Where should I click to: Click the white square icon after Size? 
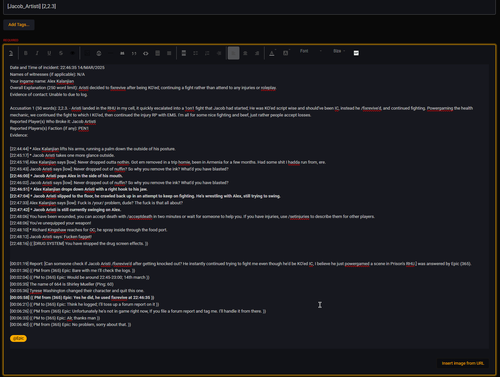coord(356,53)
